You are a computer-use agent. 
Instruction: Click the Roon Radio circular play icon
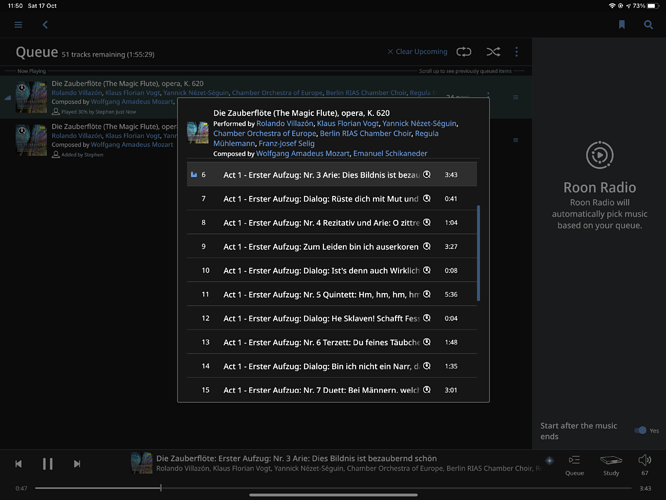pyautogui.click(x=600, y=155)
